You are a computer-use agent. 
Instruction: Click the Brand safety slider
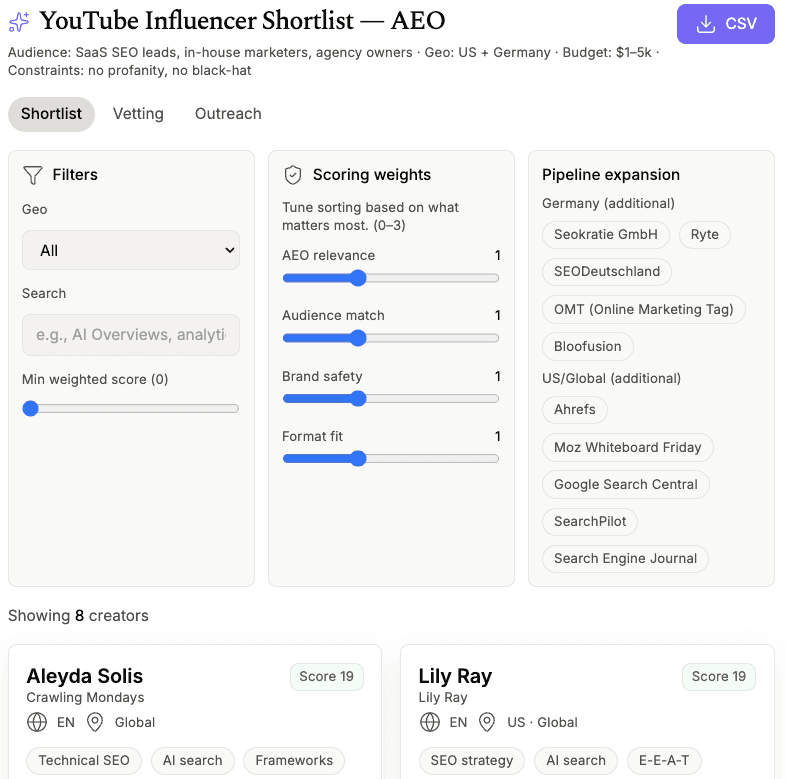pos(390,399)
